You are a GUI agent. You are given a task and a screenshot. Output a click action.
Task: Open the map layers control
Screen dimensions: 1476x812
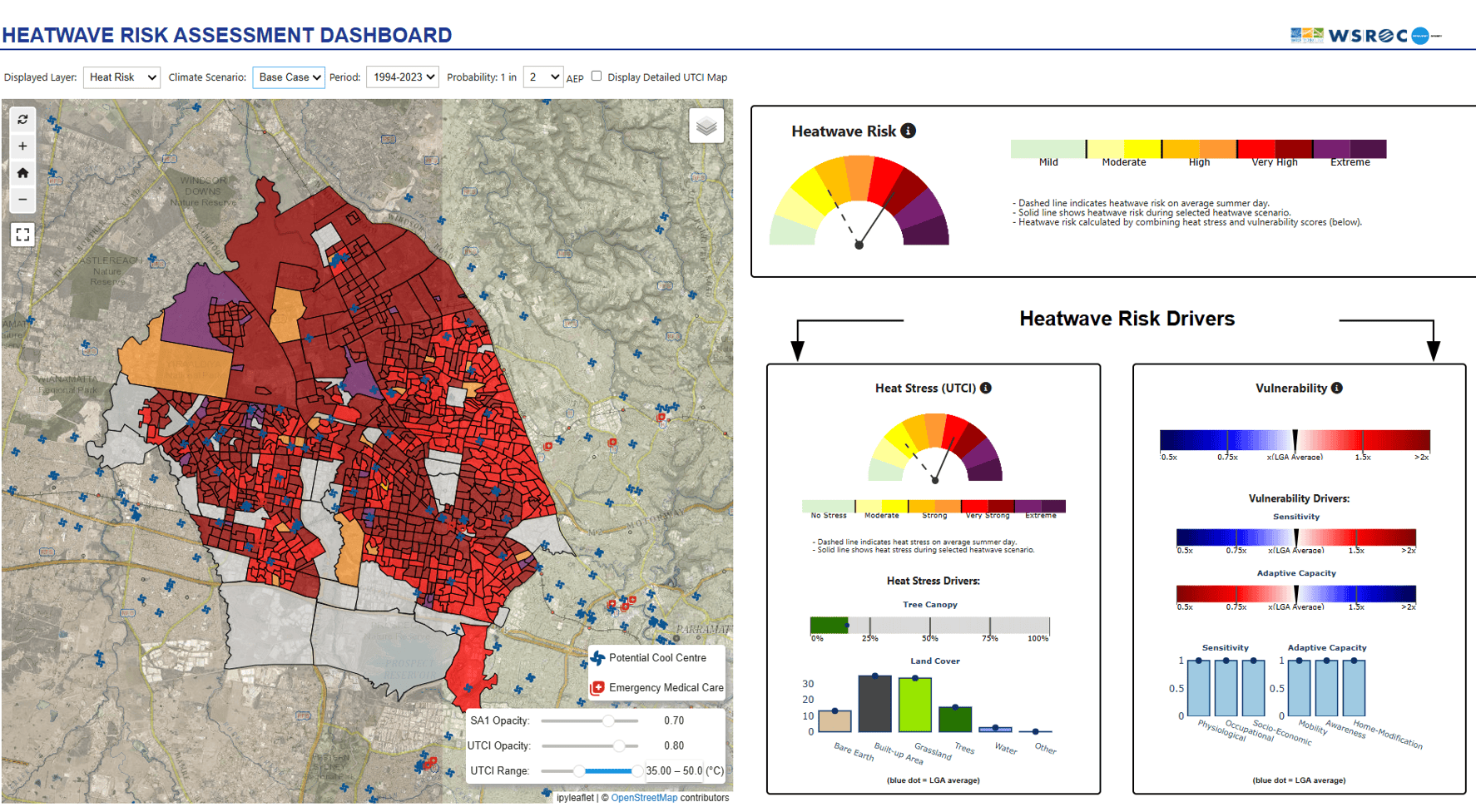click(706, 126)
